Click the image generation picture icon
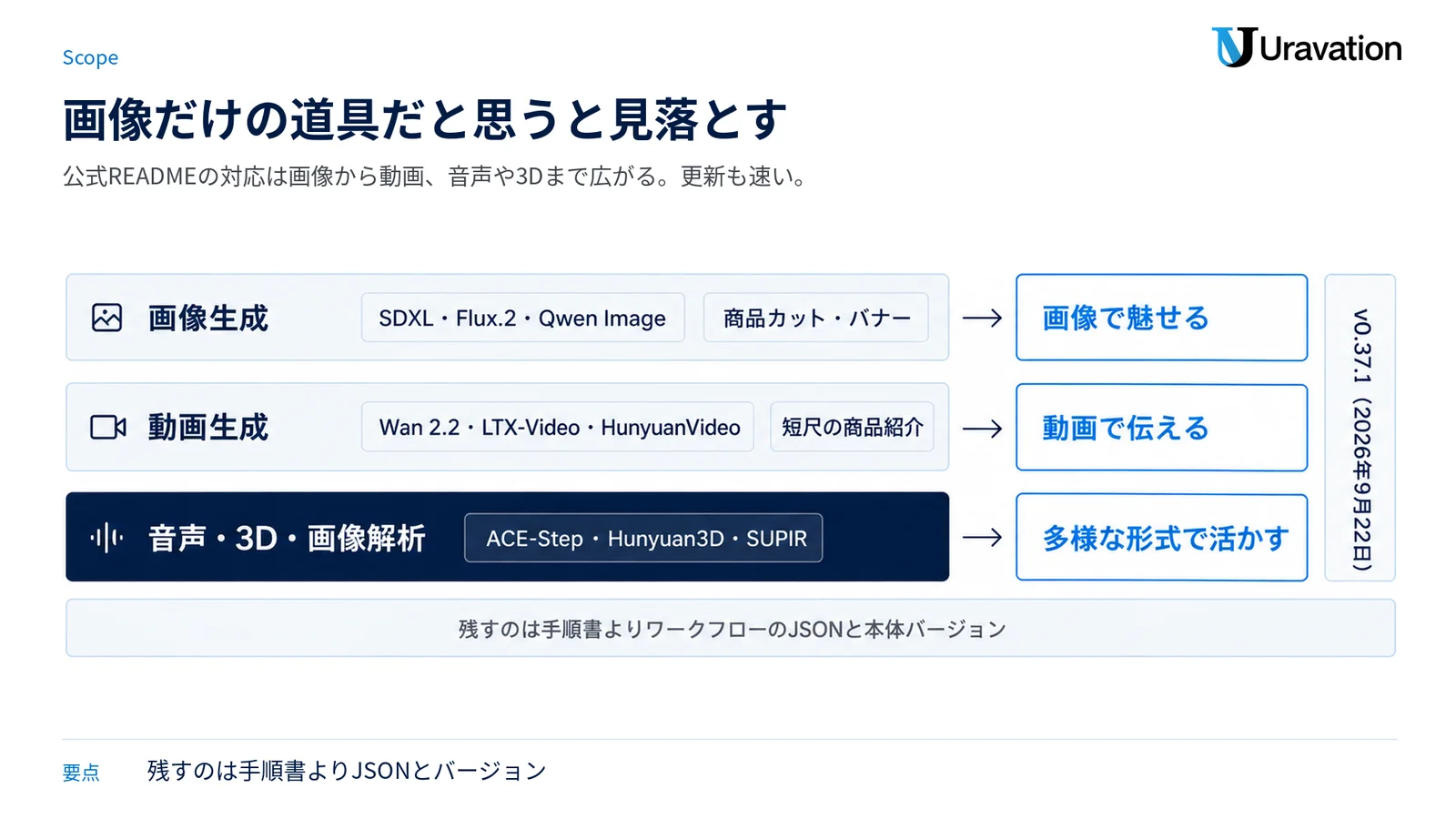This screenshot has height=819, width=1456. 106,318
